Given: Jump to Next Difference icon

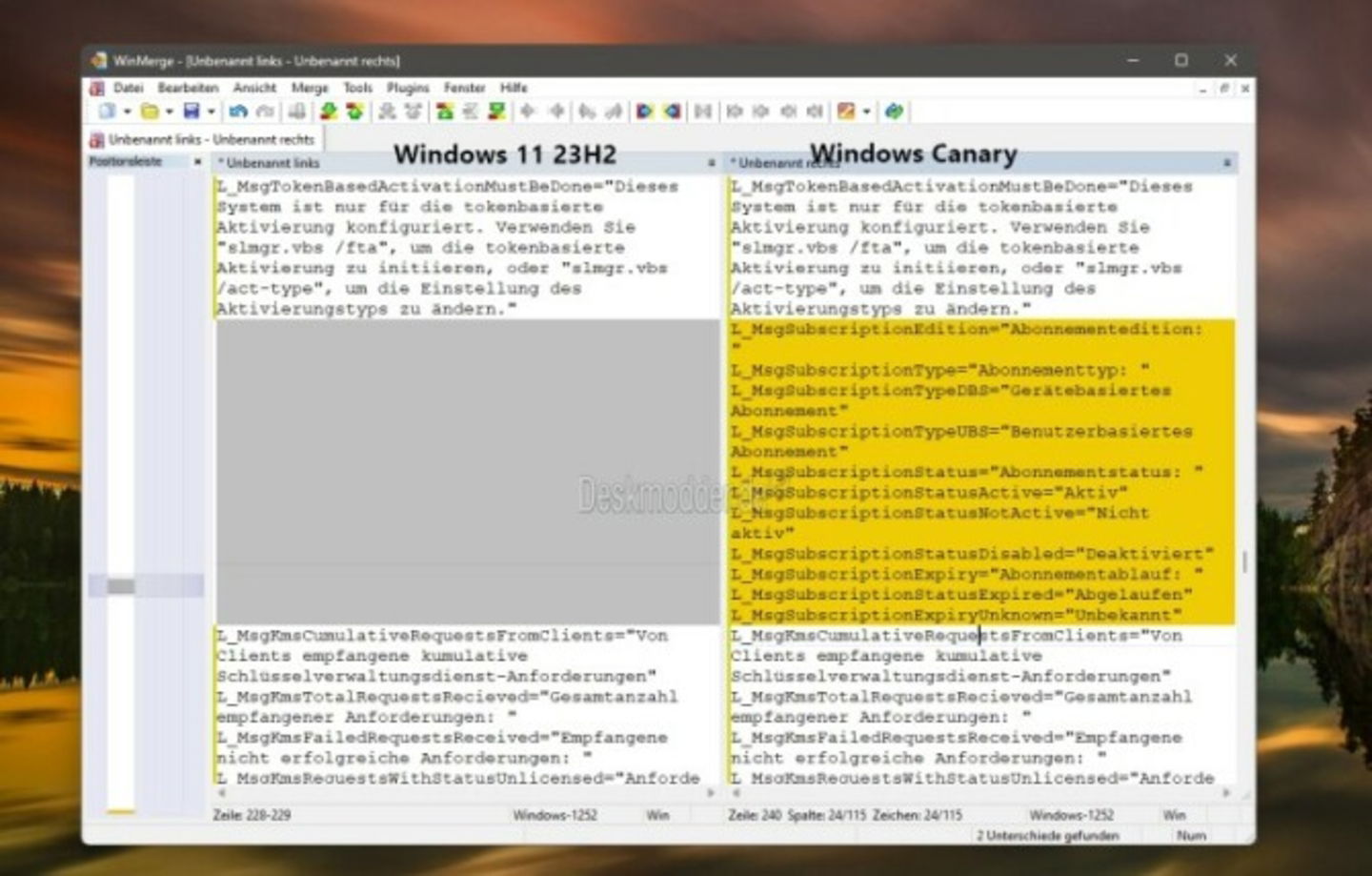Looking at the screenshot, I should pos(329,112).
